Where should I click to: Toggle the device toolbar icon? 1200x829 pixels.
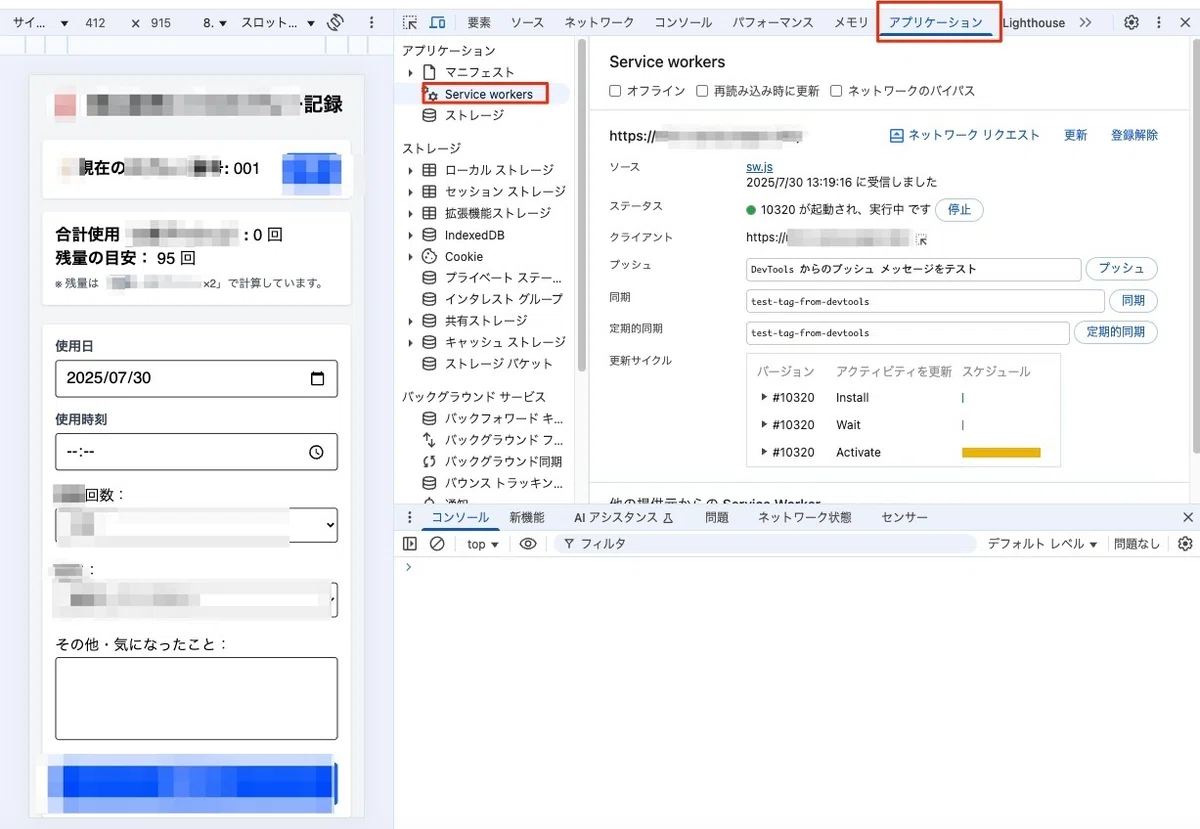[437, 22]
